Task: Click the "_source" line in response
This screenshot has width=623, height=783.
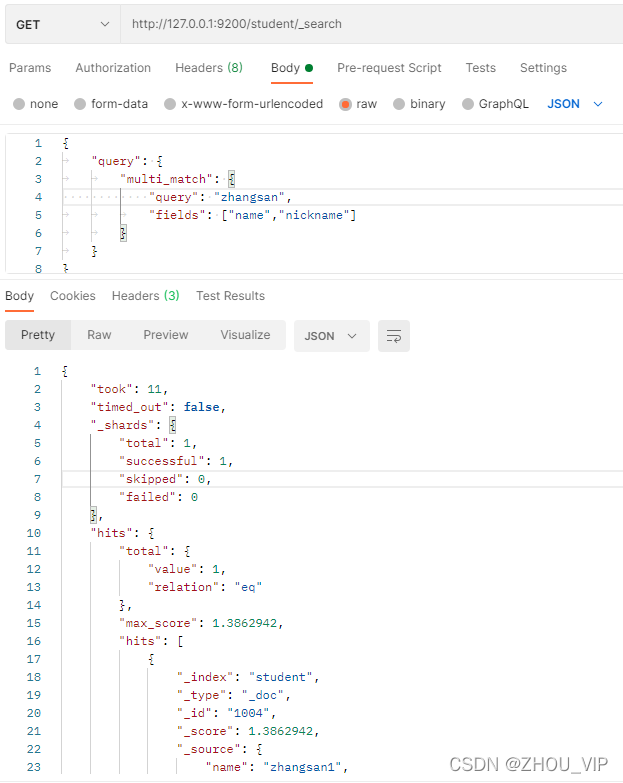Action: point(220,749)
